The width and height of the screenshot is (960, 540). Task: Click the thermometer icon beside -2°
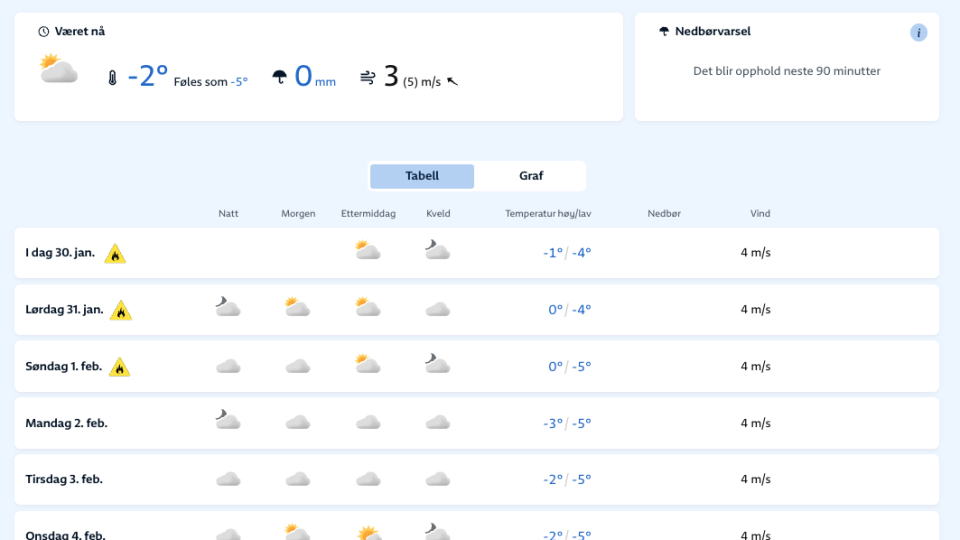point(112,78)
